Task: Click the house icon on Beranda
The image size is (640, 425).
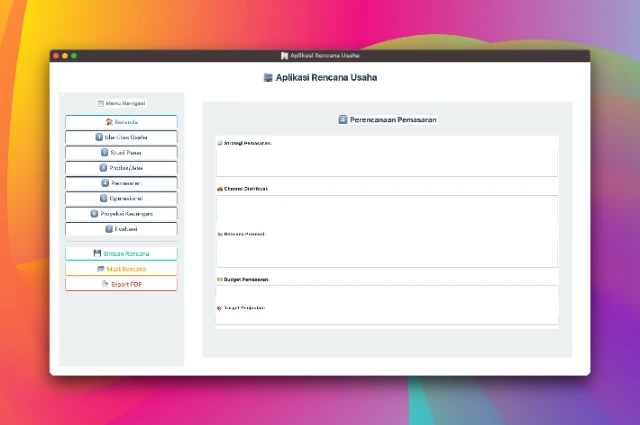Action: coord(108,122)
